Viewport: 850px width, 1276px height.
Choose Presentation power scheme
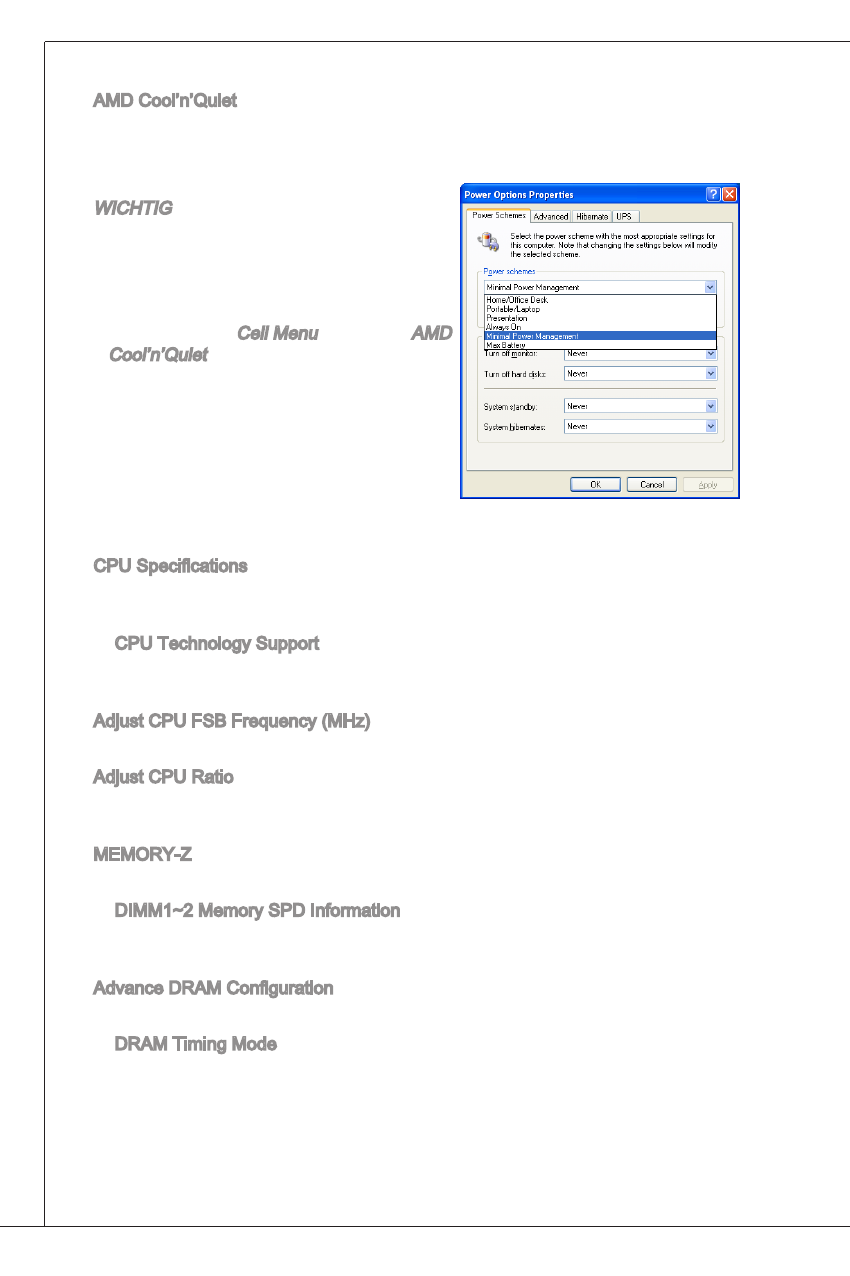click(x=600, y=318)
